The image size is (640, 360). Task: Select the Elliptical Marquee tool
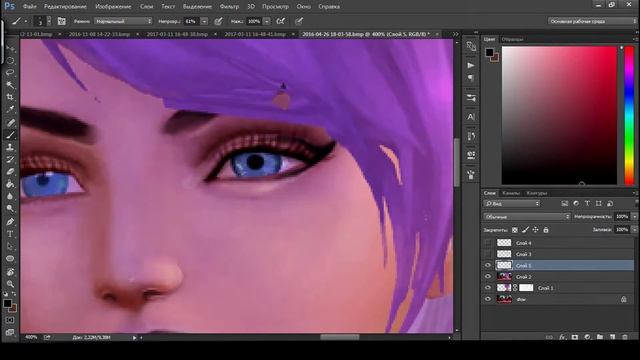coord(10,60)
